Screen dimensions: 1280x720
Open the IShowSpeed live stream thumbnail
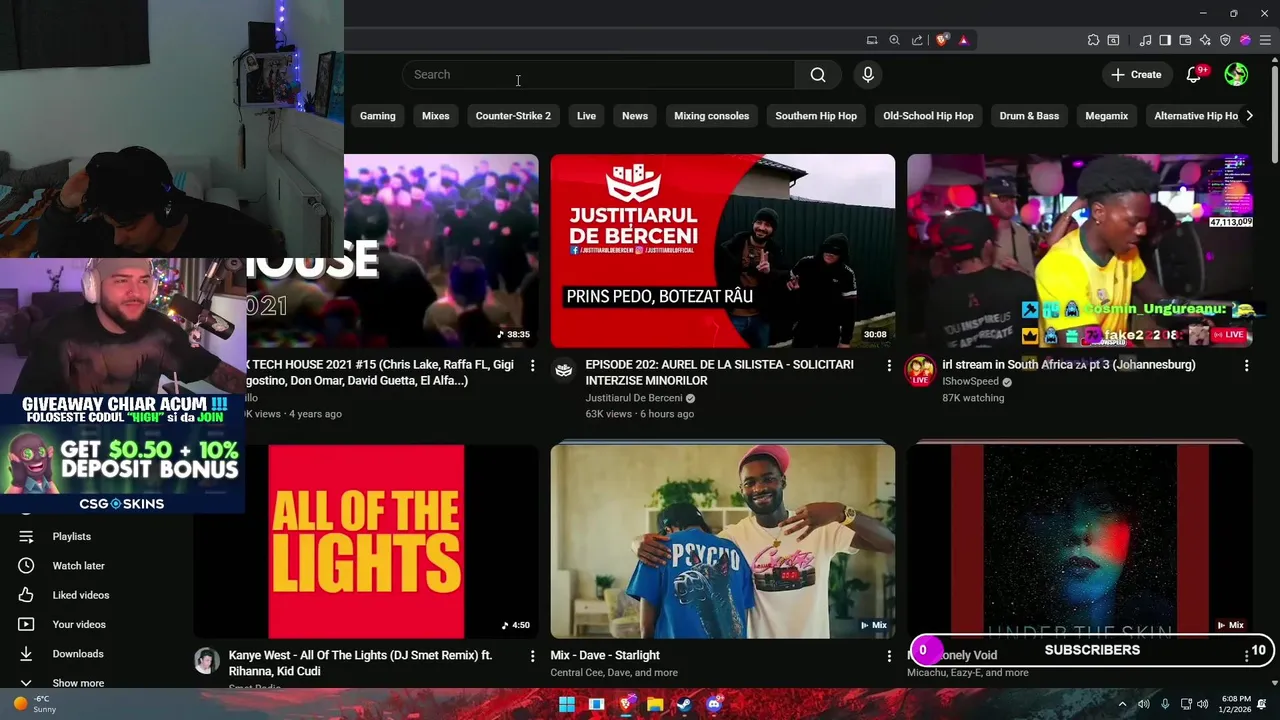1079,250
